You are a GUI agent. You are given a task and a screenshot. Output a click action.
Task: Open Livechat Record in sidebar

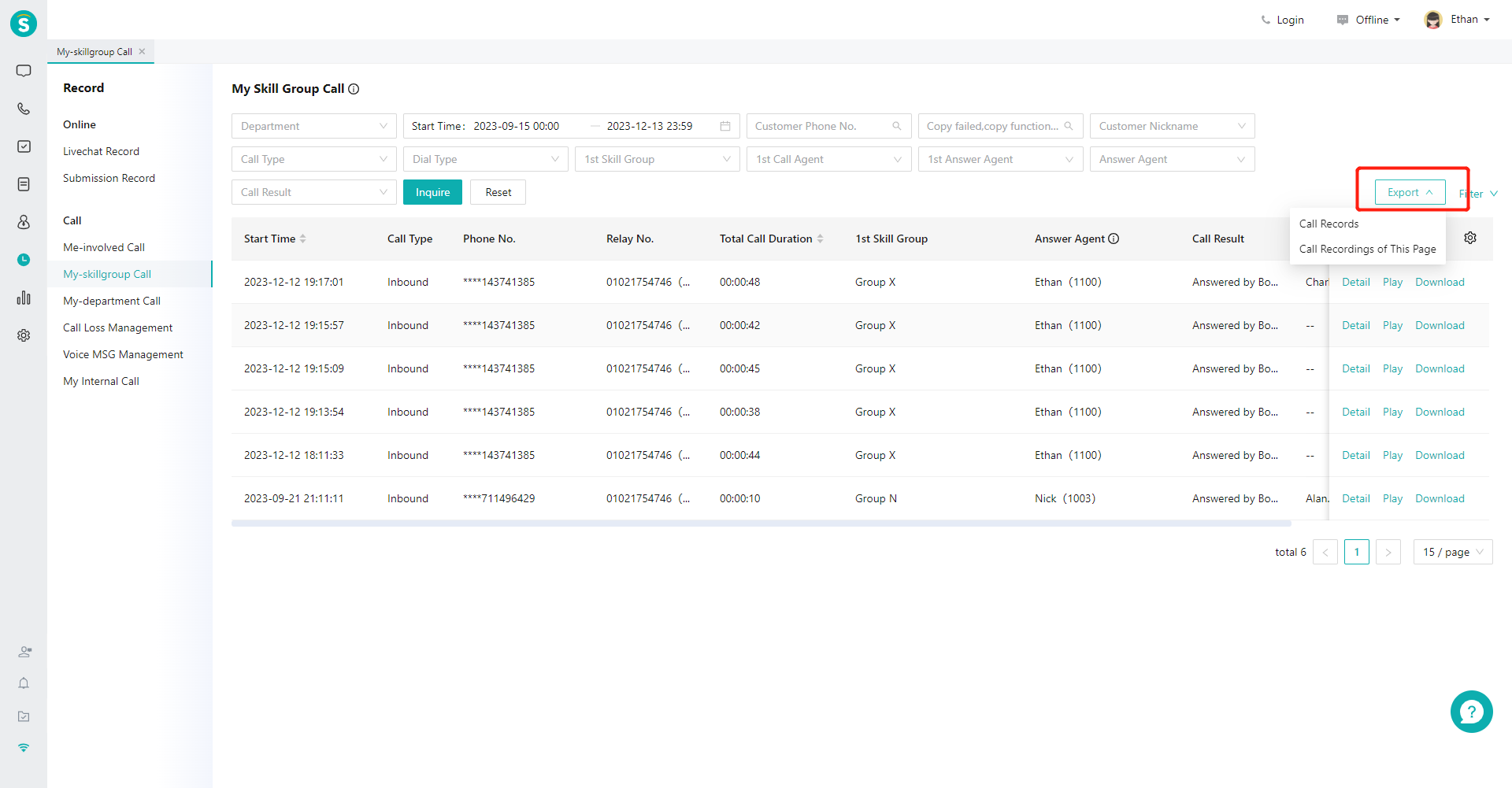click(x=101, y=151)
